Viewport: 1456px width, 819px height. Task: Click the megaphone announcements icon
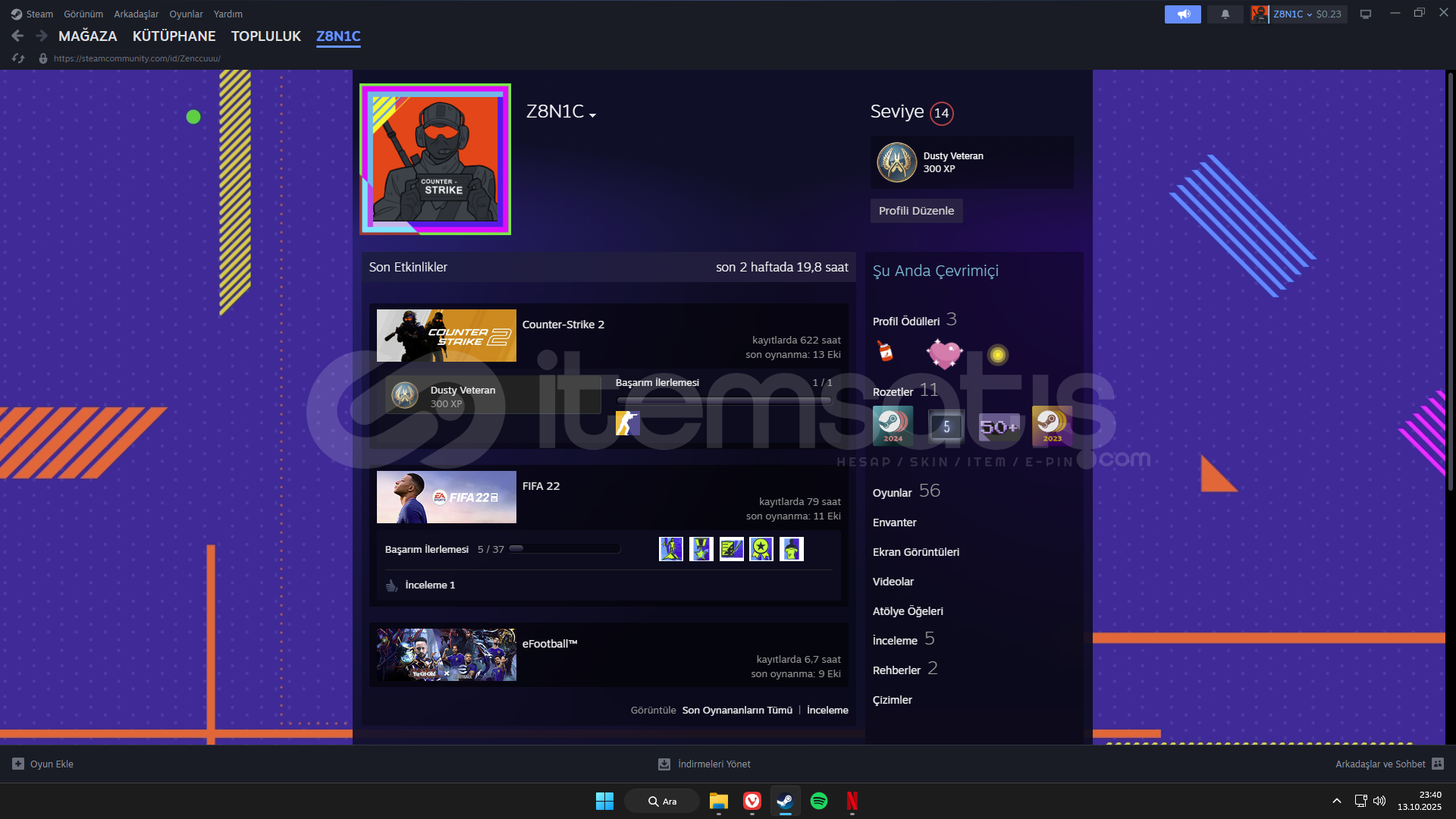tap(1182, 14)
